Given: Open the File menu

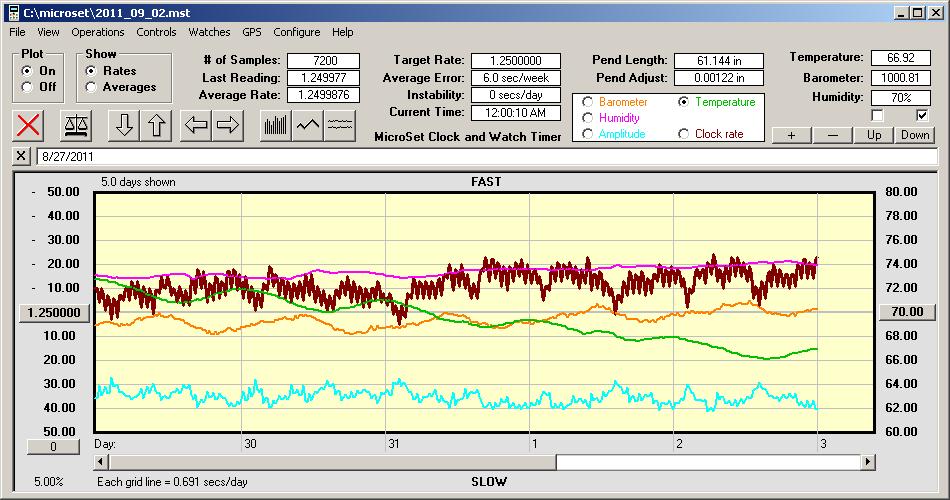Looking at the screenshot, I should point(17,32).
